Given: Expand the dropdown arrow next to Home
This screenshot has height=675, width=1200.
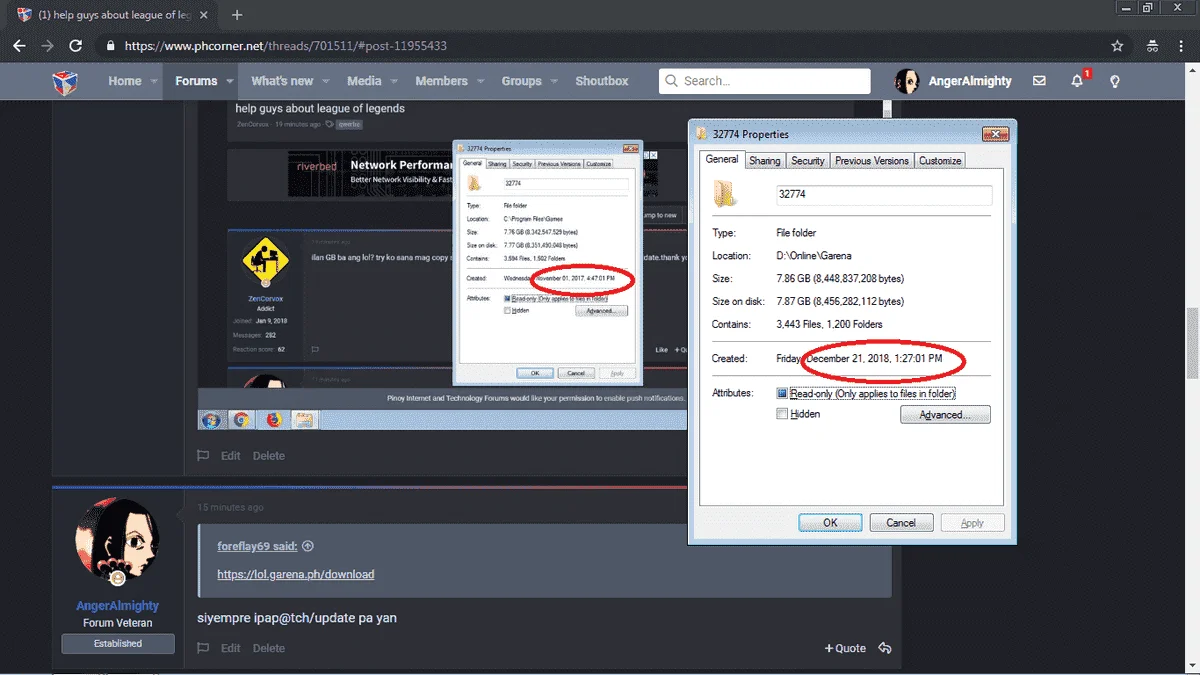Looking at the screenshot, I should [x=154, y=82].
